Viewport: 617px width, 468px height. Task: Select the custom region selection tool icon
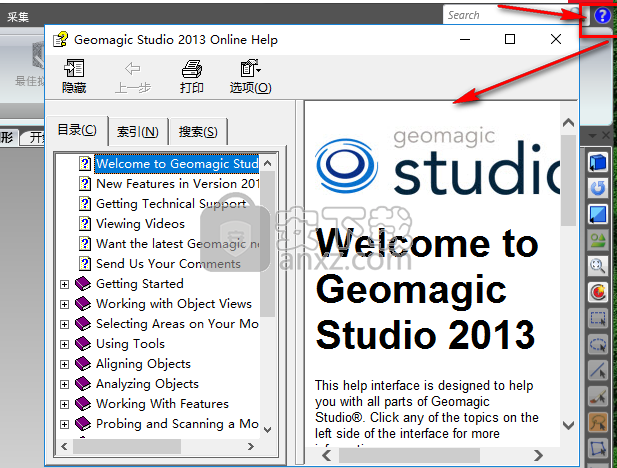598,448
